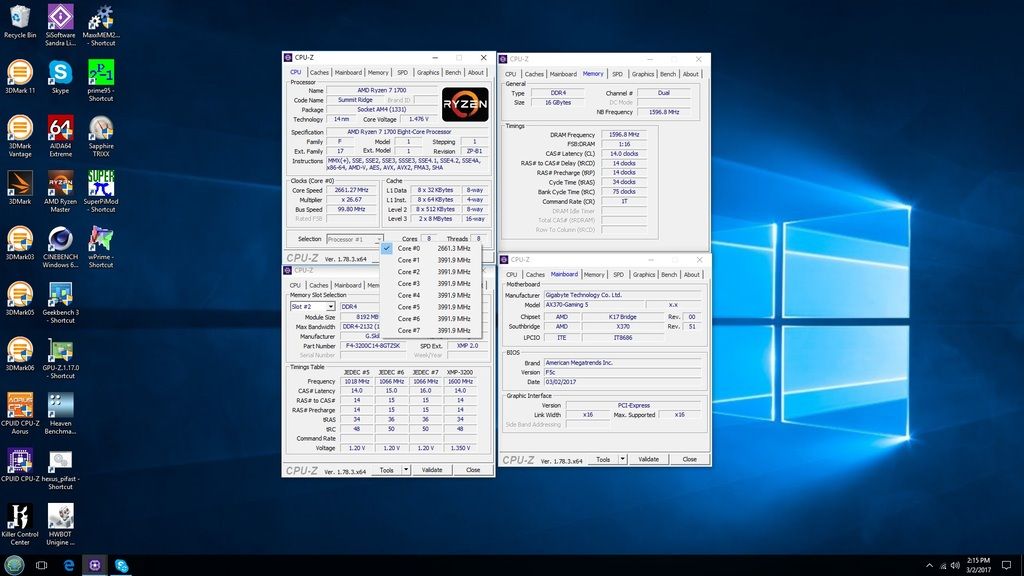Open the volume control in the system tray

955,566
